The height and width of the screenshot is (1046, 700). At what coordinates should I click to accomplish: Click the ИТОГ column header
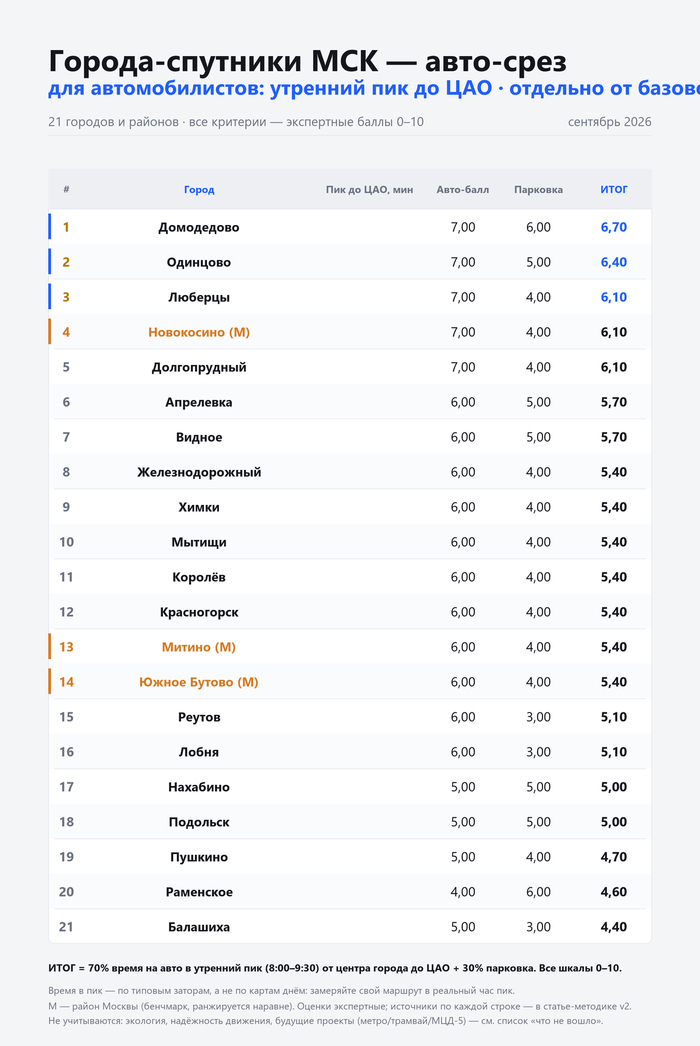click(x=613, y=189)
